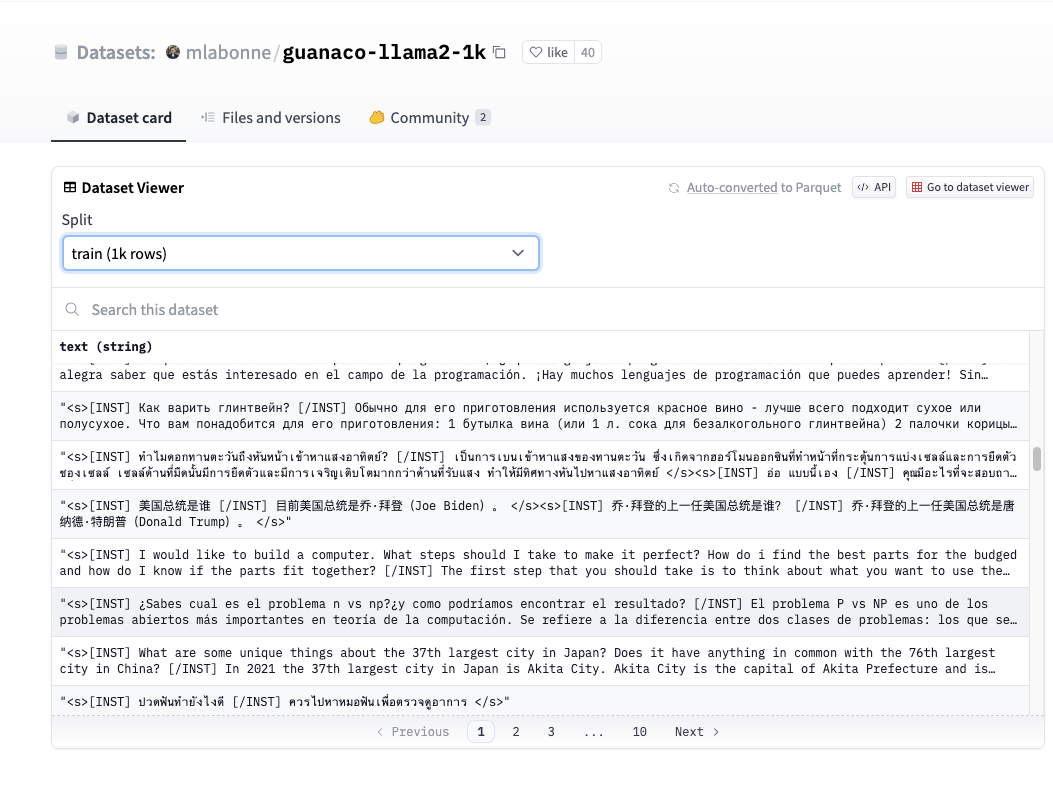Jump to page 10 of dataset
Image resolution: width=1053 pixels, height=792 pixels.
pos(639,732)
